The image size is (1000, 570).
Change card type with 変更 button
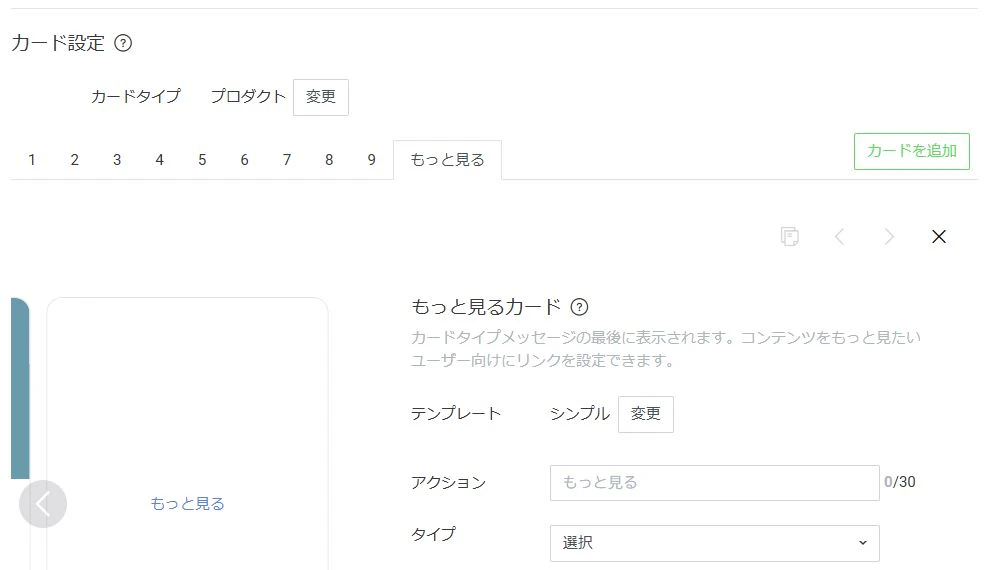point(321,97)
